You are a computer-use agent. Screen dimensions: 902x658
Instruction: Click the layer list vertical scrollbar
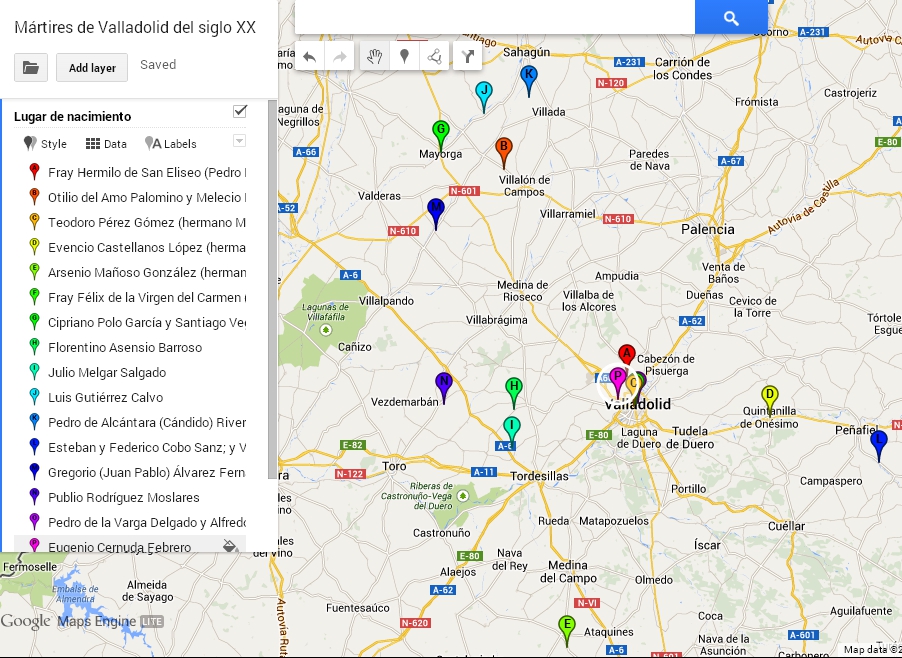pos(272,300)
